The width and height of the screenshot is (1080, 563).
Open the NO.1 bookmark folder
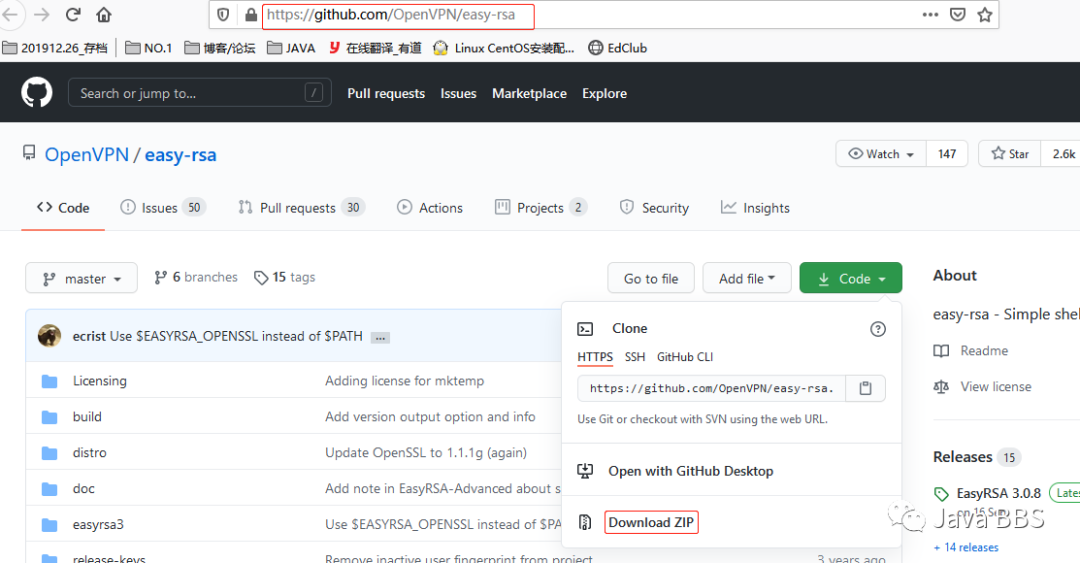[149, 48]
